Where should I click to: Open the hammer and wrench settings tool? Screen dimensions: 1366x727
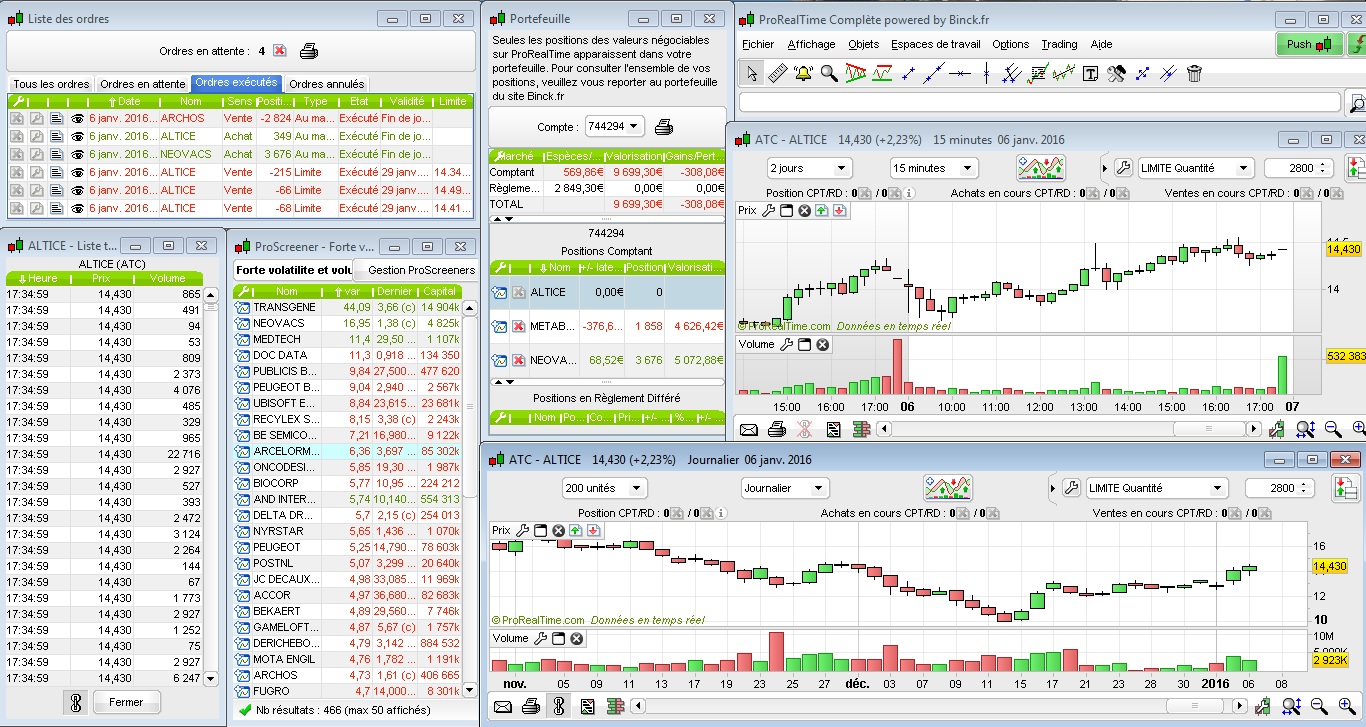point(1116,73)
